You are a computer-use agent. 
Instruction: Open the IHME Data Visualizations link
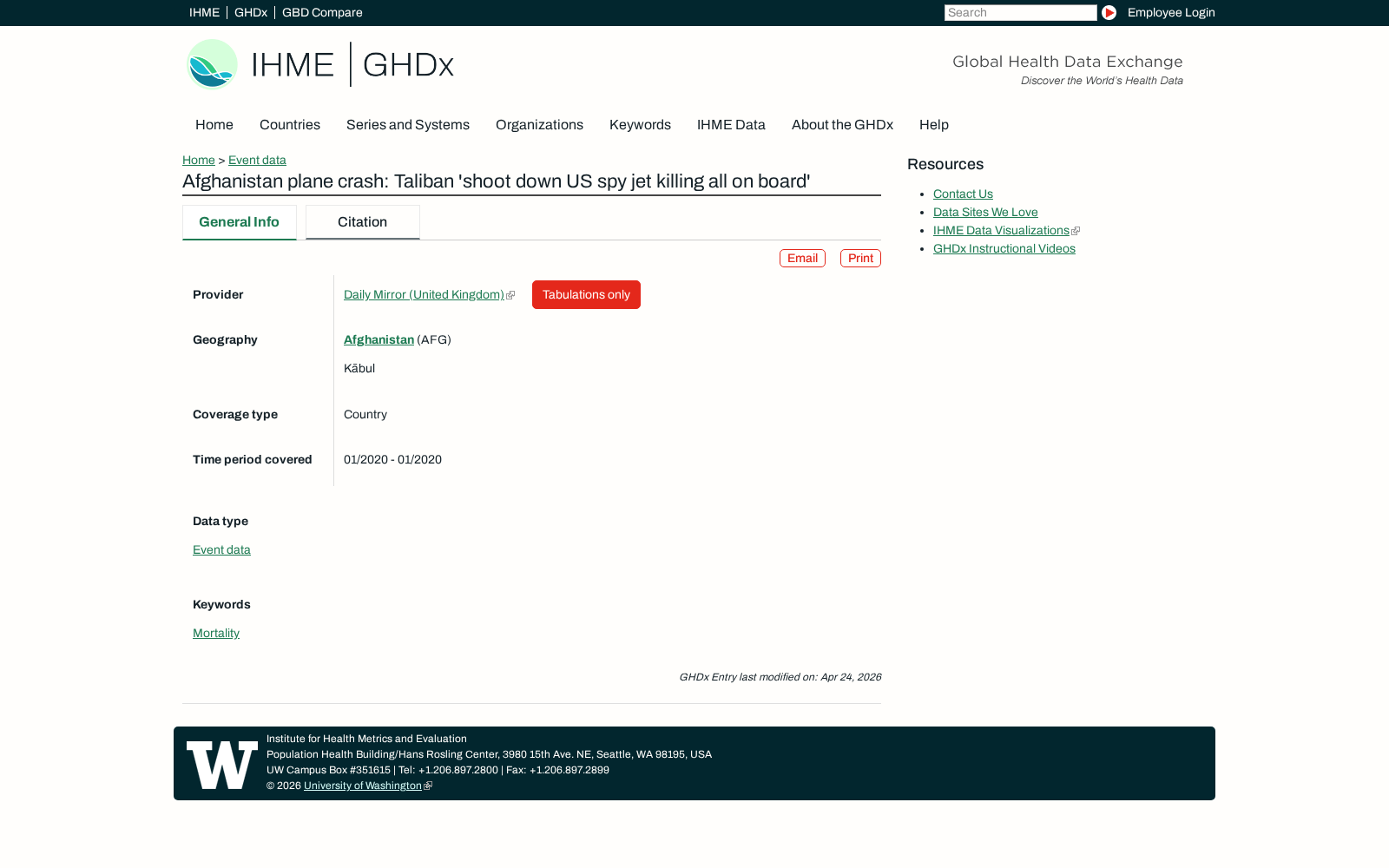point(1001,231)
